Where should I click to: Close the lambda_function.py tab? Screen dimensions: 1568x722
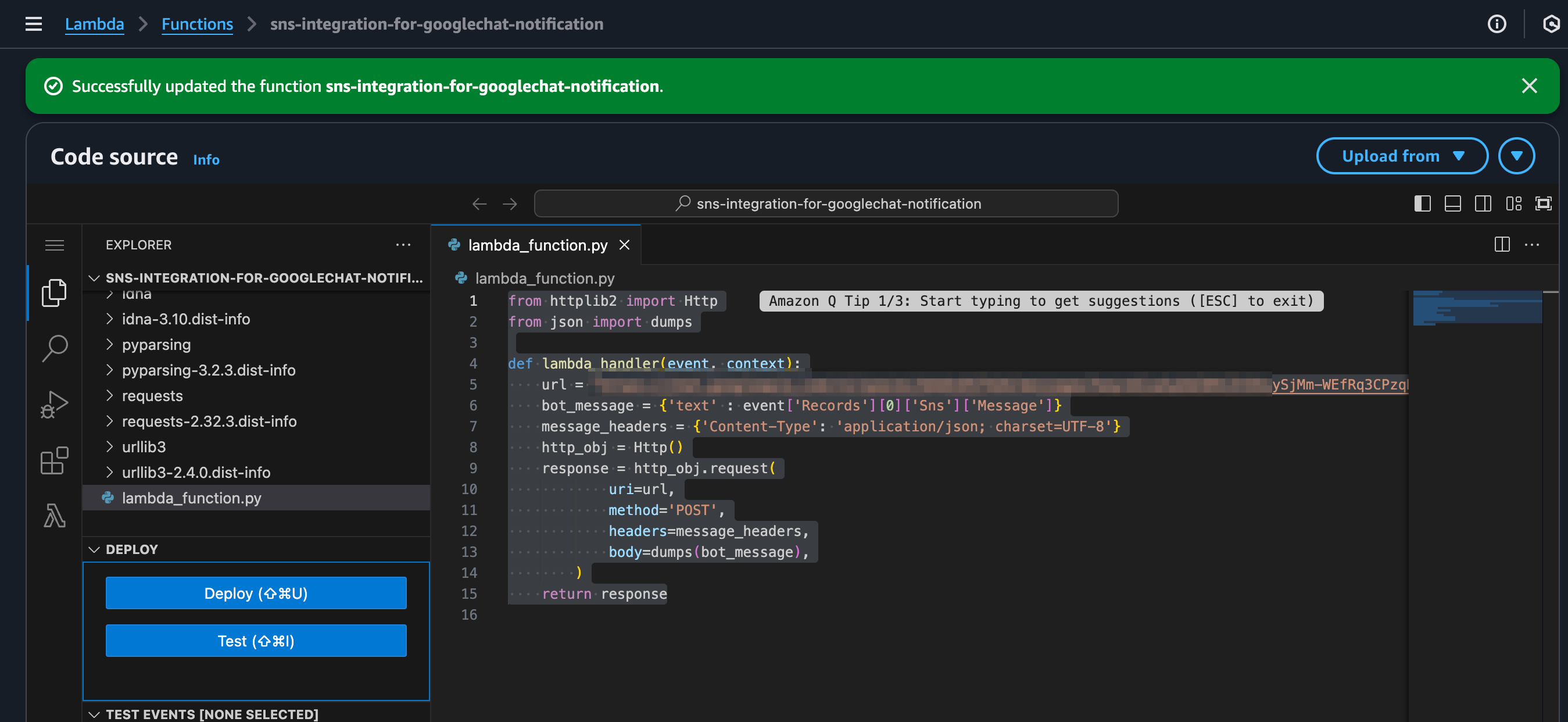coord(625,245)
